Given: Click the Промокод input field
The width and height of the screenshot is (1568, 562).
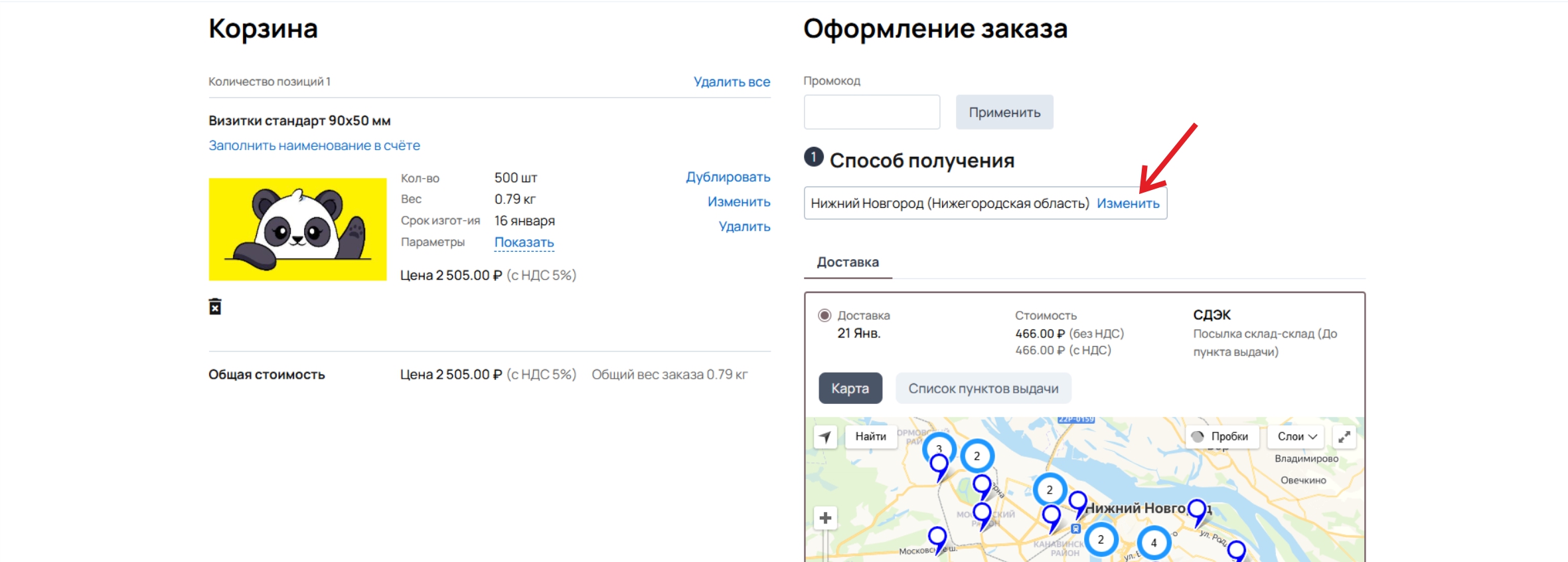Looking at the screenshot, I should (872, 112).
